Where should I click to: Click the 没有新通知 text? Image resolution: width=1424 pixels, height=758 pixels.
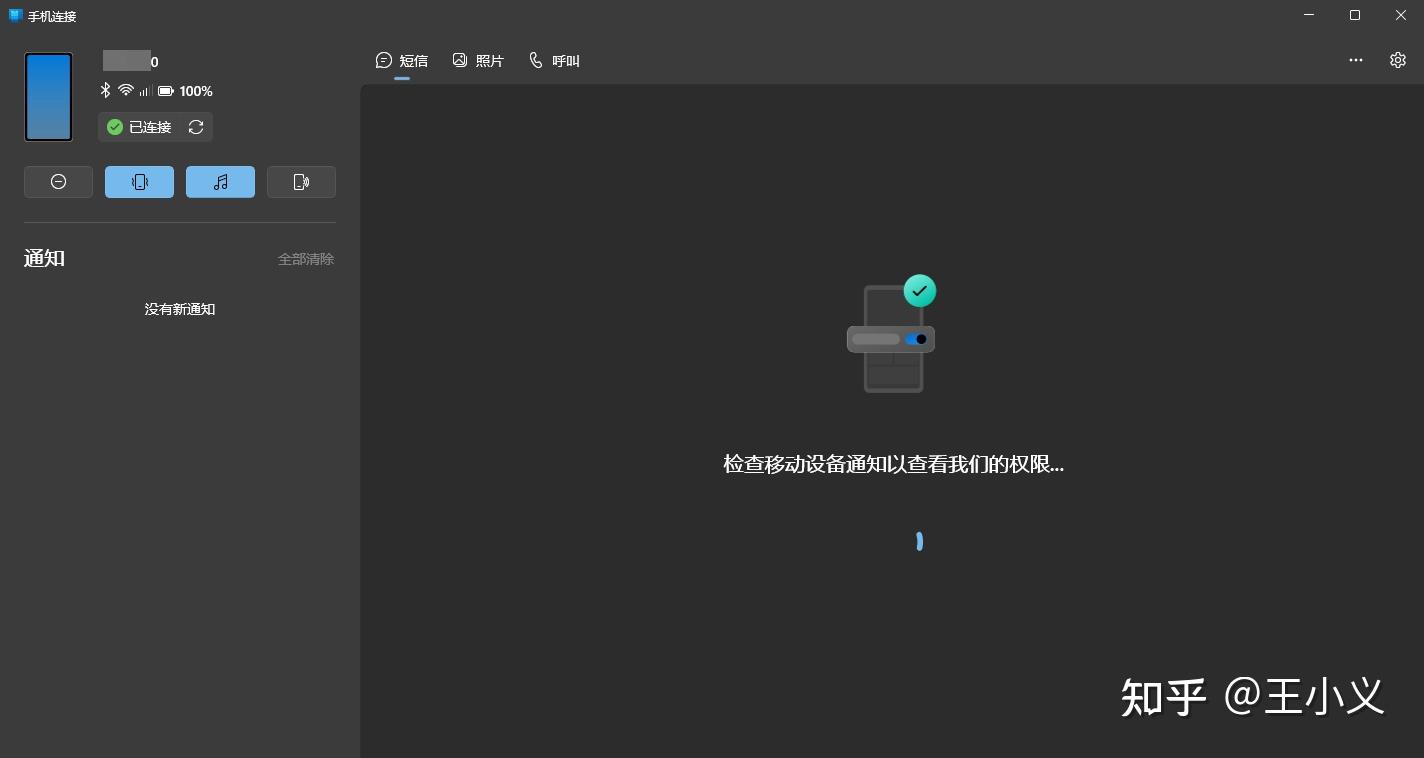[180, 309]
